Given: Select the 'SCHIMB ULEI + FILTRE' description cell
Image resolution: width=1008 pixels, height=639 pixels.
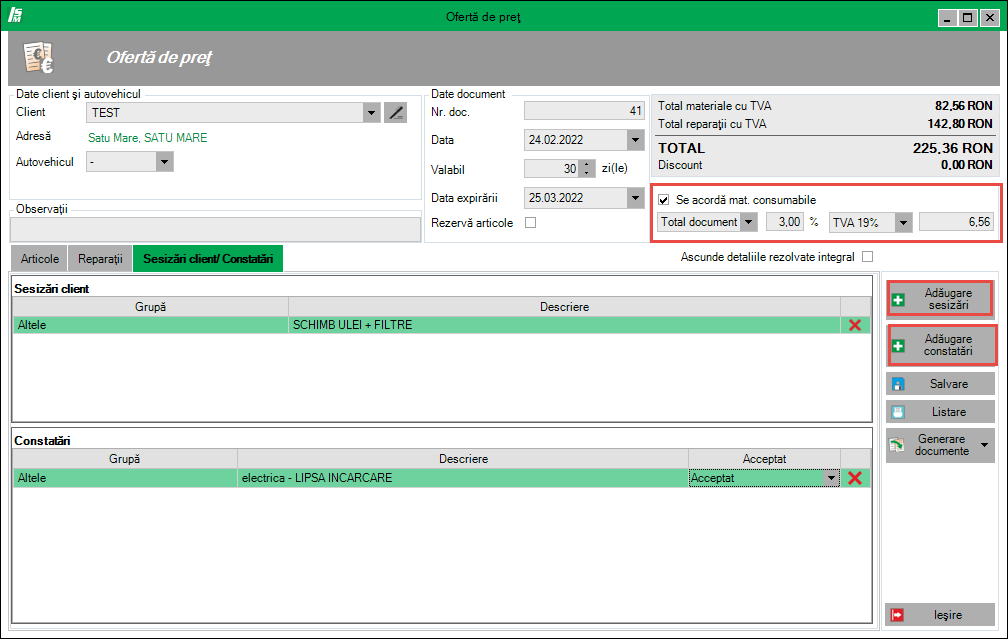Looking at the screenshot, I should 564,325.
